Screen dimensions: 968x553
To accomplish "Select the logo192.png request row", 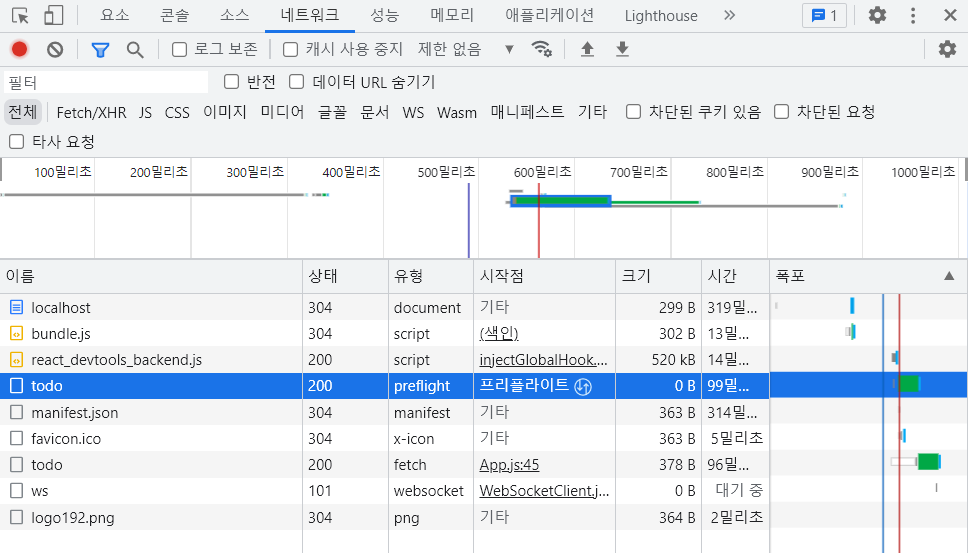I will pos(384,517).
